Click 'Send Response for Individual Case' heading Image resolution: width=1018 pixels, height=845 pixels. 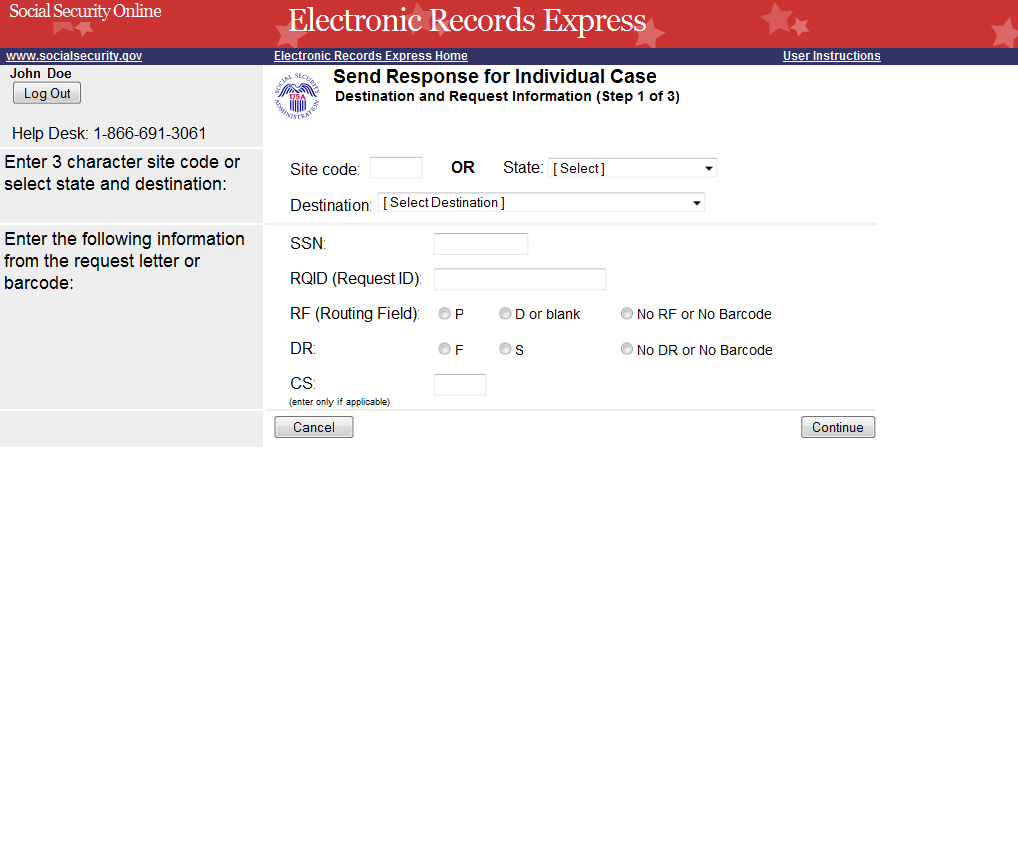click(495, 77)
